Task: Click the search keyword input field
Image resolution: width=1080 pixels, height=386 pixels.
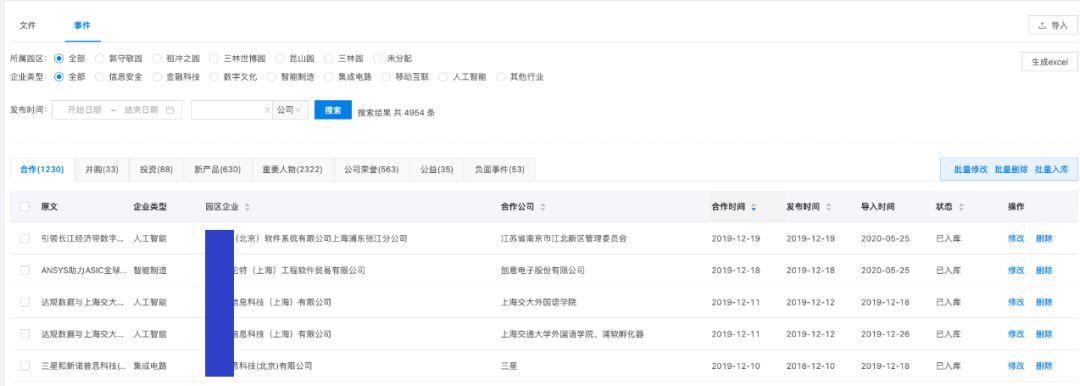Action: [x=227, y=110]
